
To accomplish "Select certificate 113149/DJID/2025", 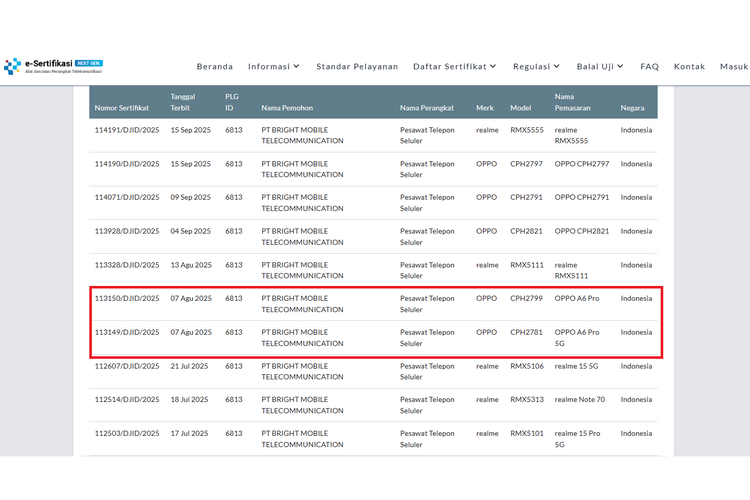I will (127, 332).
